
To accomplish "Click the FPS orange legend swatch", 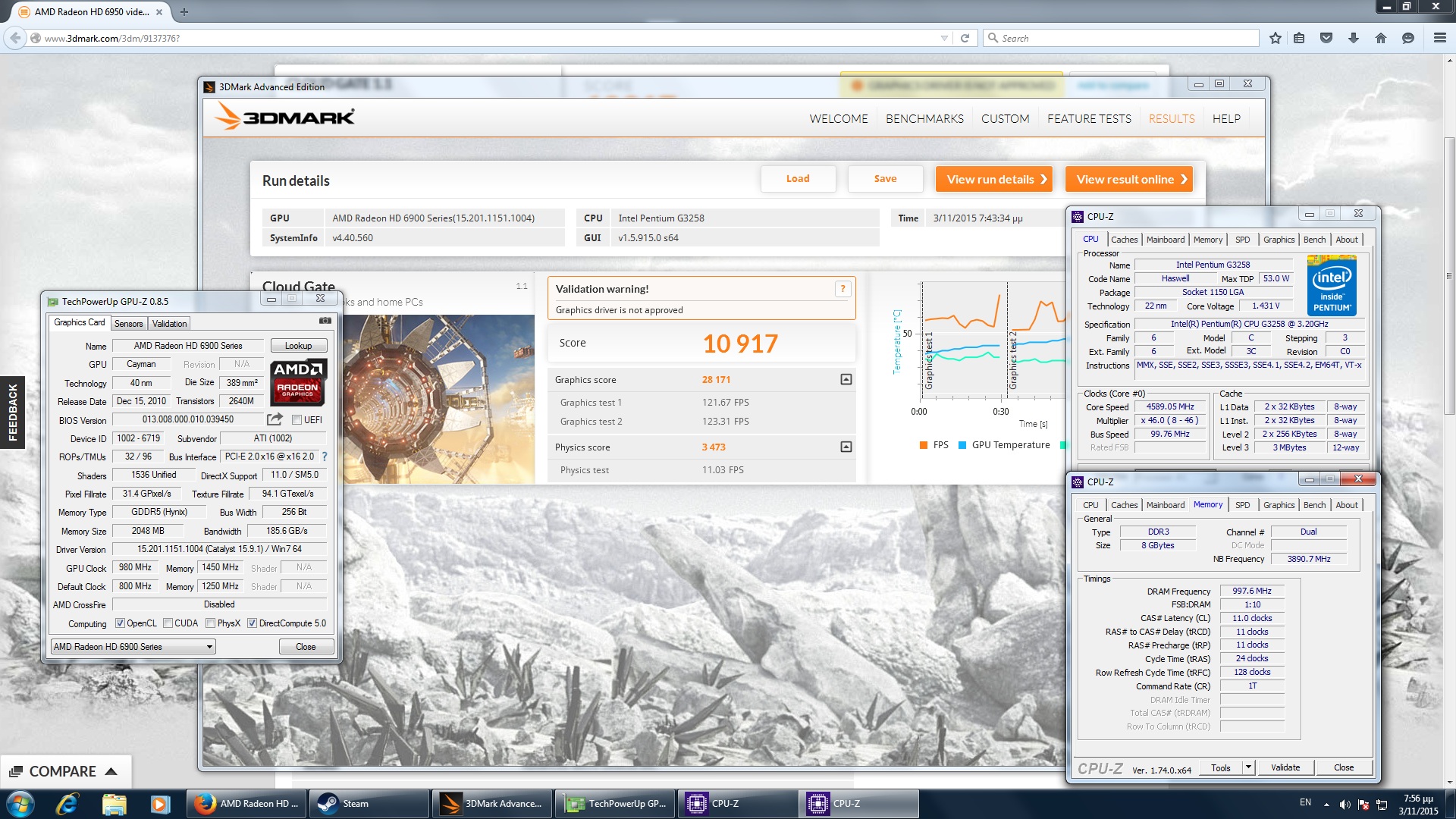I will point(923,445).
